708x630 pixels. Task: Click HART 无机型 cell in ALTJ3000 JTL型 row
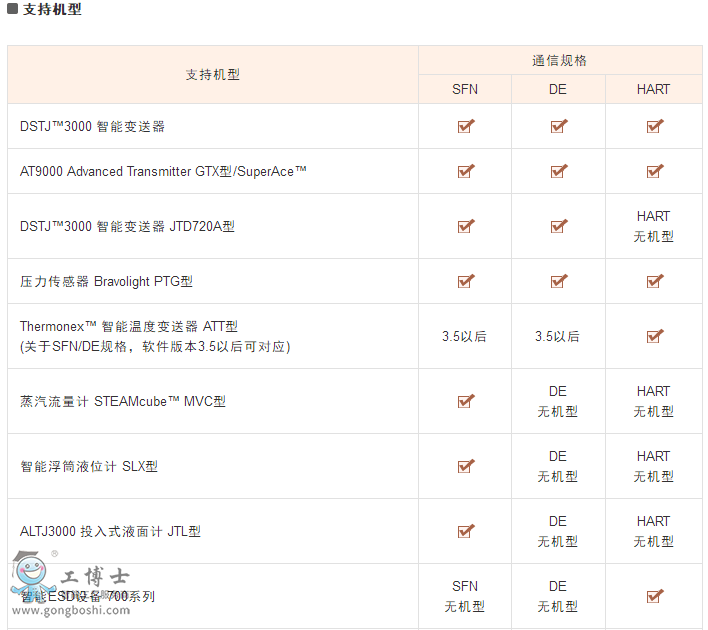click(653, 531)
